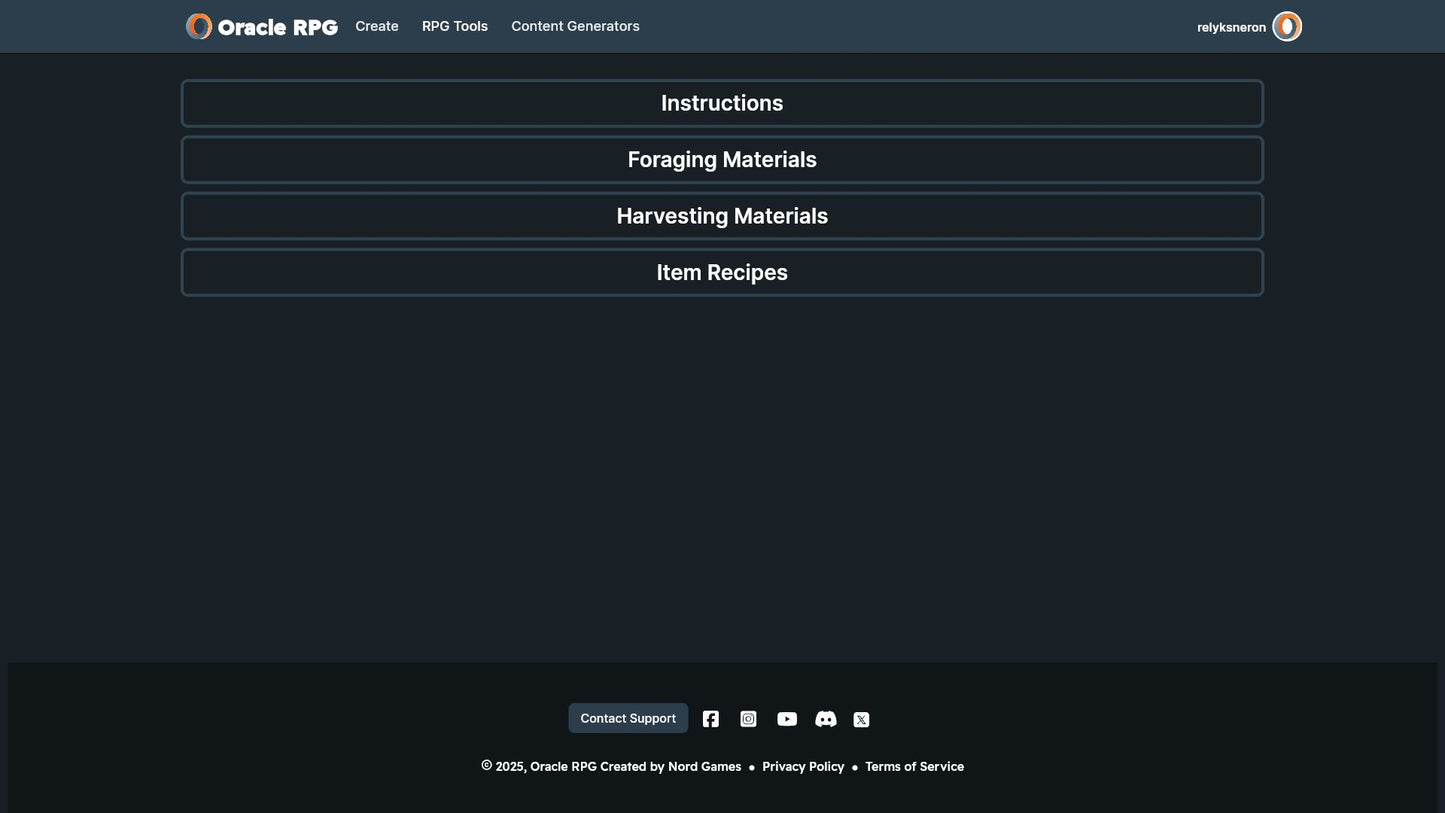
Task: Open the Content Generators menu
Action: pos(575,26)
